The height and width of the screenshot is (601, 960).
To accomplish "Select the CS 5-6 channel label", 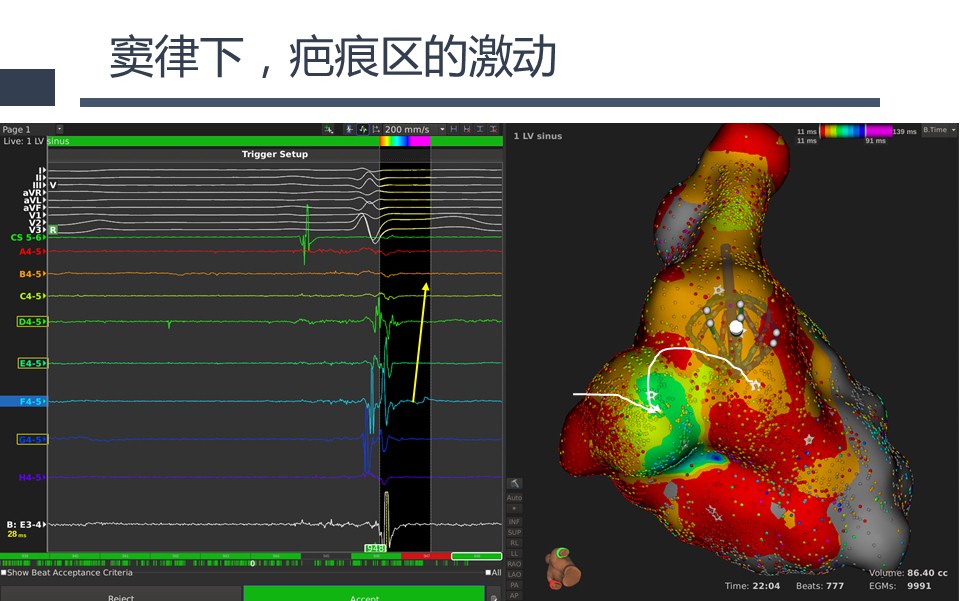I will pos(26,237).
